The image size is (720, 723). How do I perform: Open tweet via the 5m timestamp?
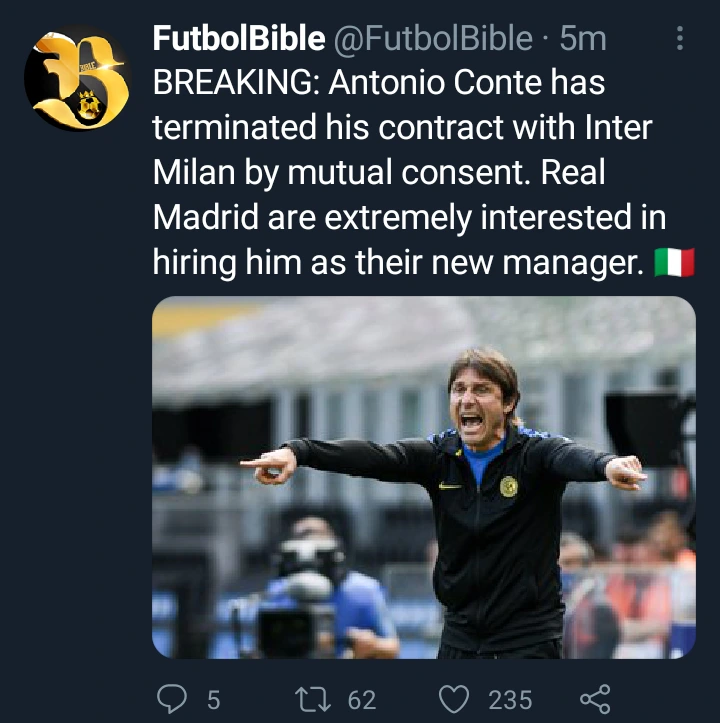coord(583,39)
